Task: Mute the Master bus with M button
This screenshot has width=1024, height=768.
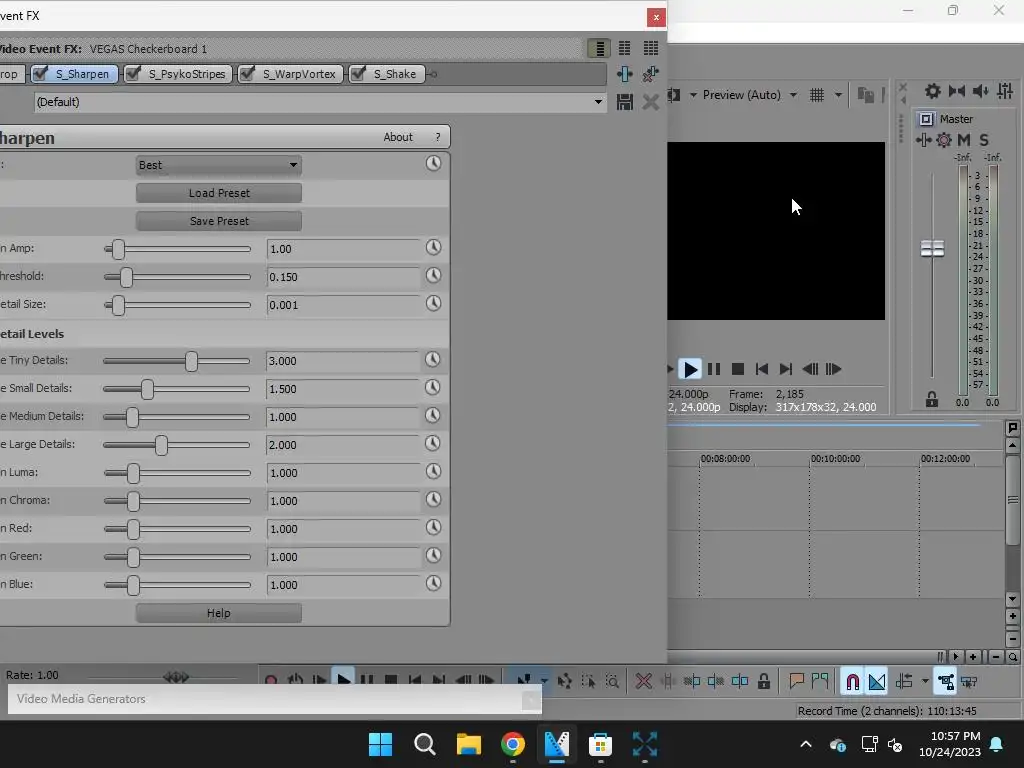Action: click(x=964, y=140)
